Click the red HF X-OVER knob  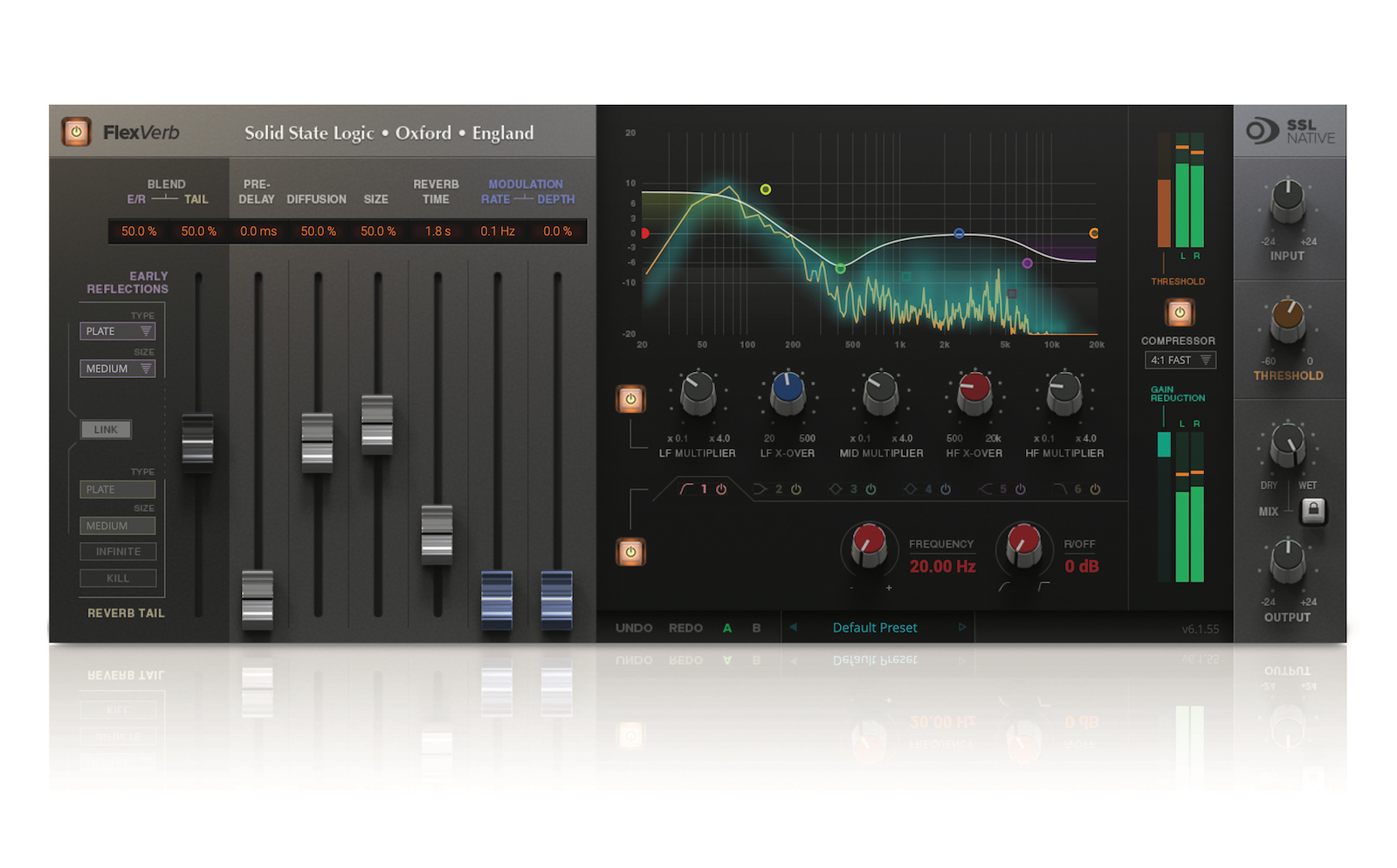coord(974,393)
